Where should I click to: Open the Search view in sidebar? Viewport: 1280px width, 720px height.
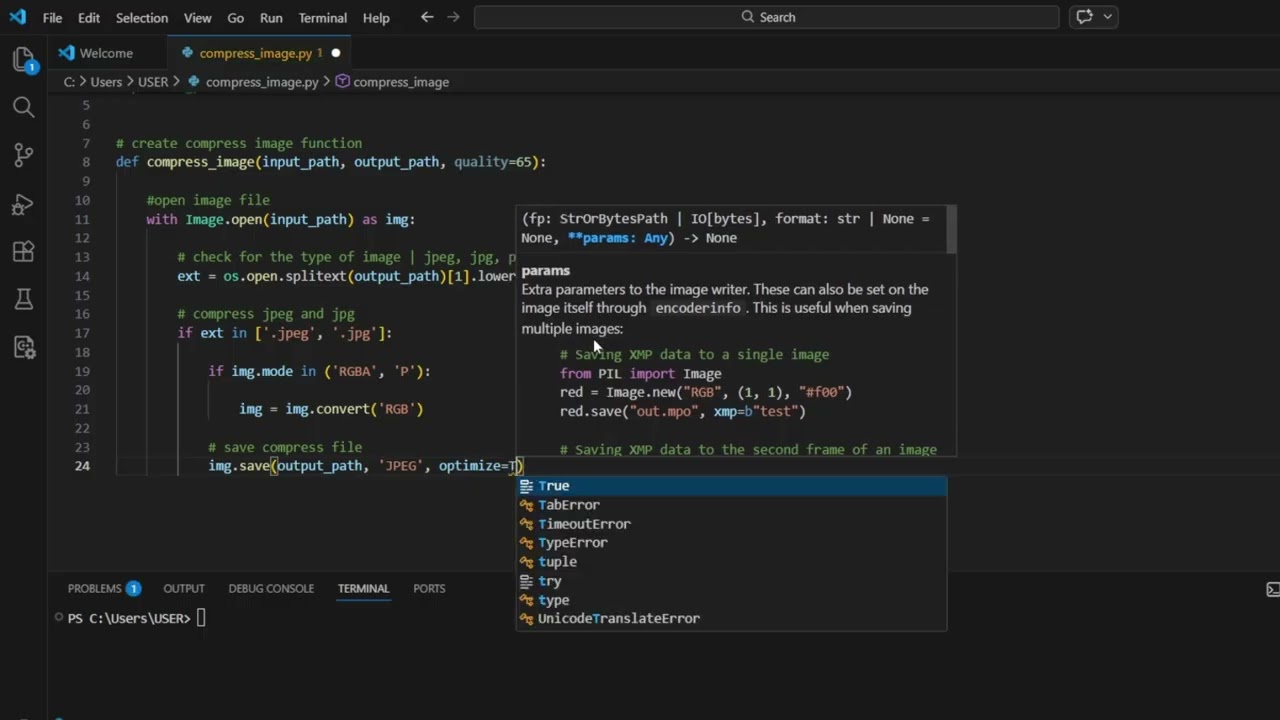[24, 107]
